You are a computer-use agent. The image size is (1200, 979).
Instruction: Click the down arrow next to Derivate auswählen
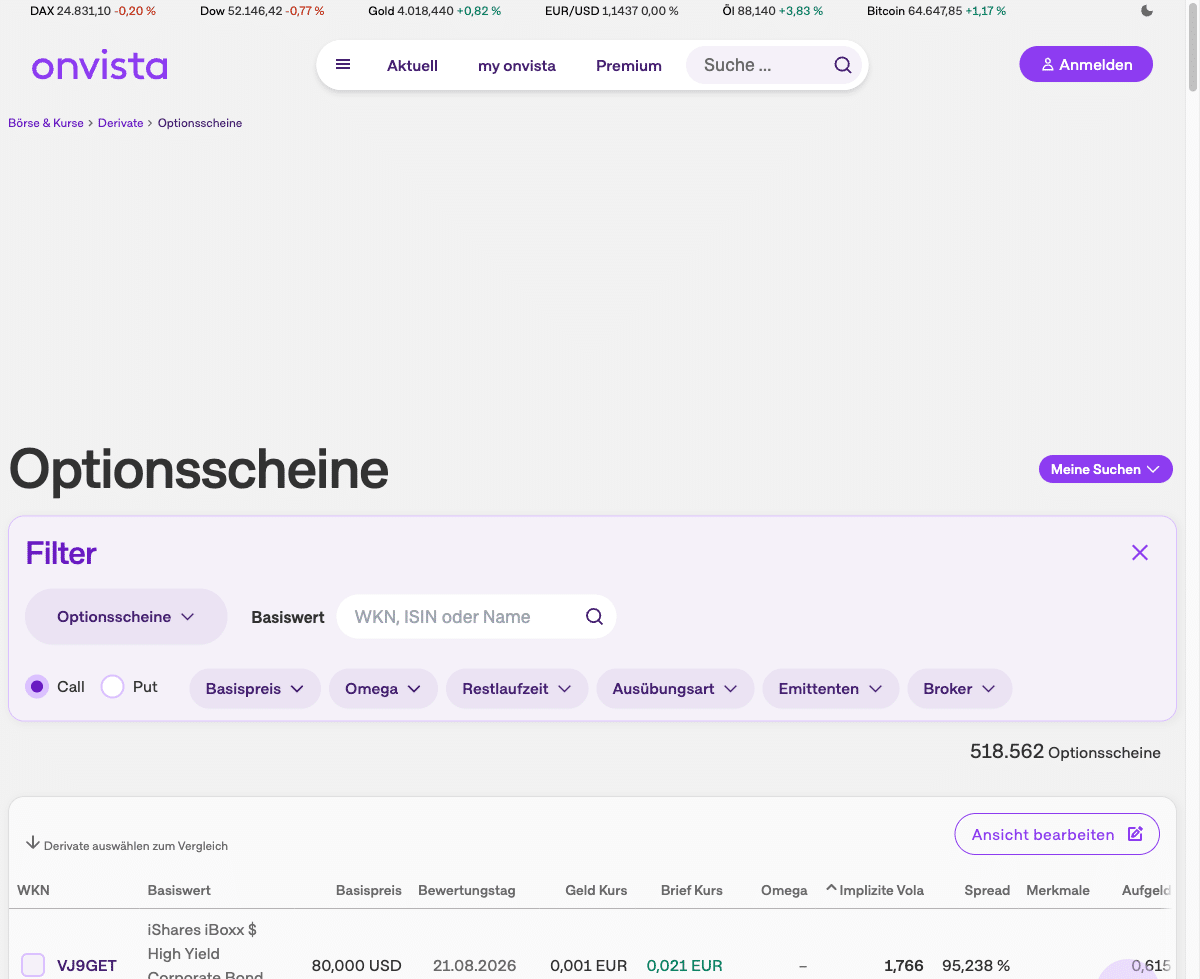point(32,843)
